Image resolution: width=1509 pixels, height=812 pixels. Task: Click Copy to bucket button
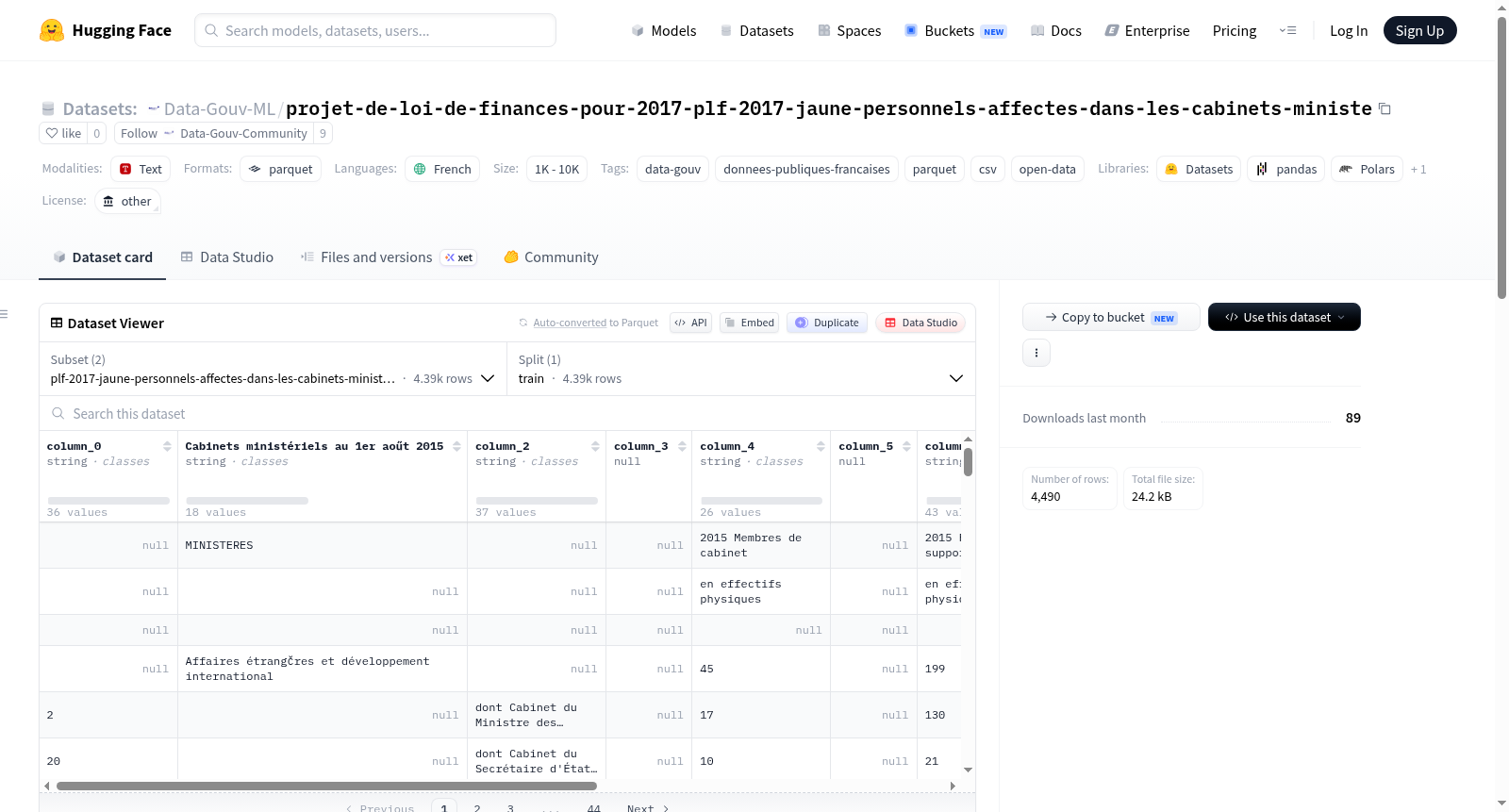pyautogui.click(x=1111, y=317)
